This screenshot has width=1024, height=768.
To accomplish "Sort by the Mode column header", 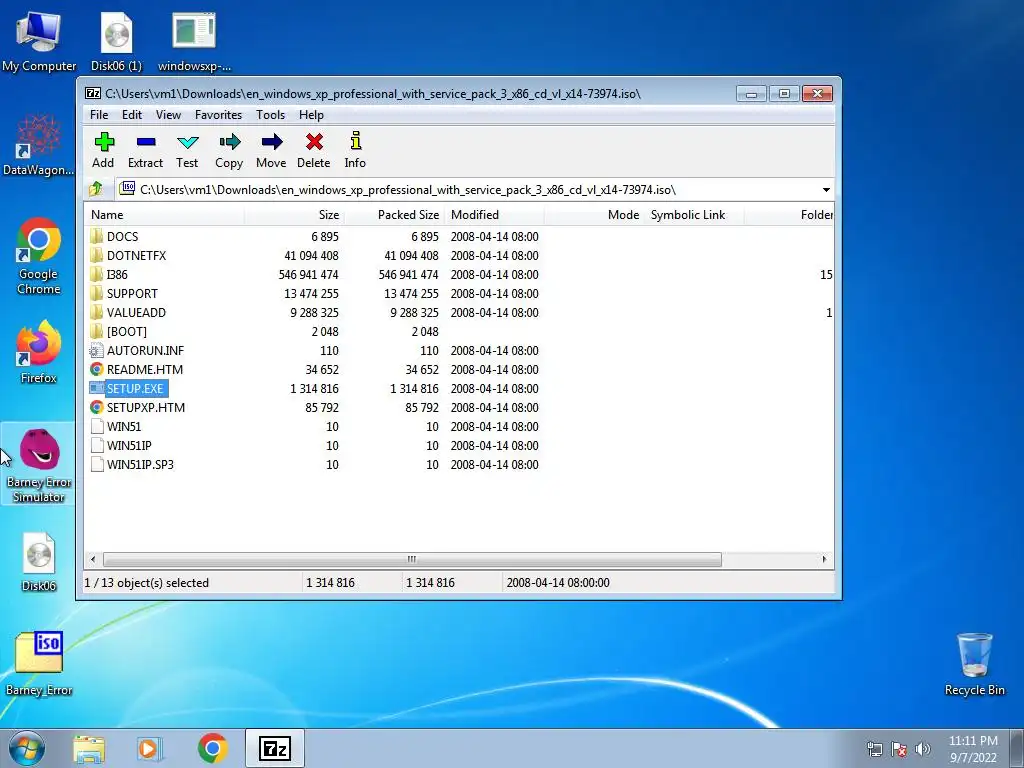I will 594,215.
